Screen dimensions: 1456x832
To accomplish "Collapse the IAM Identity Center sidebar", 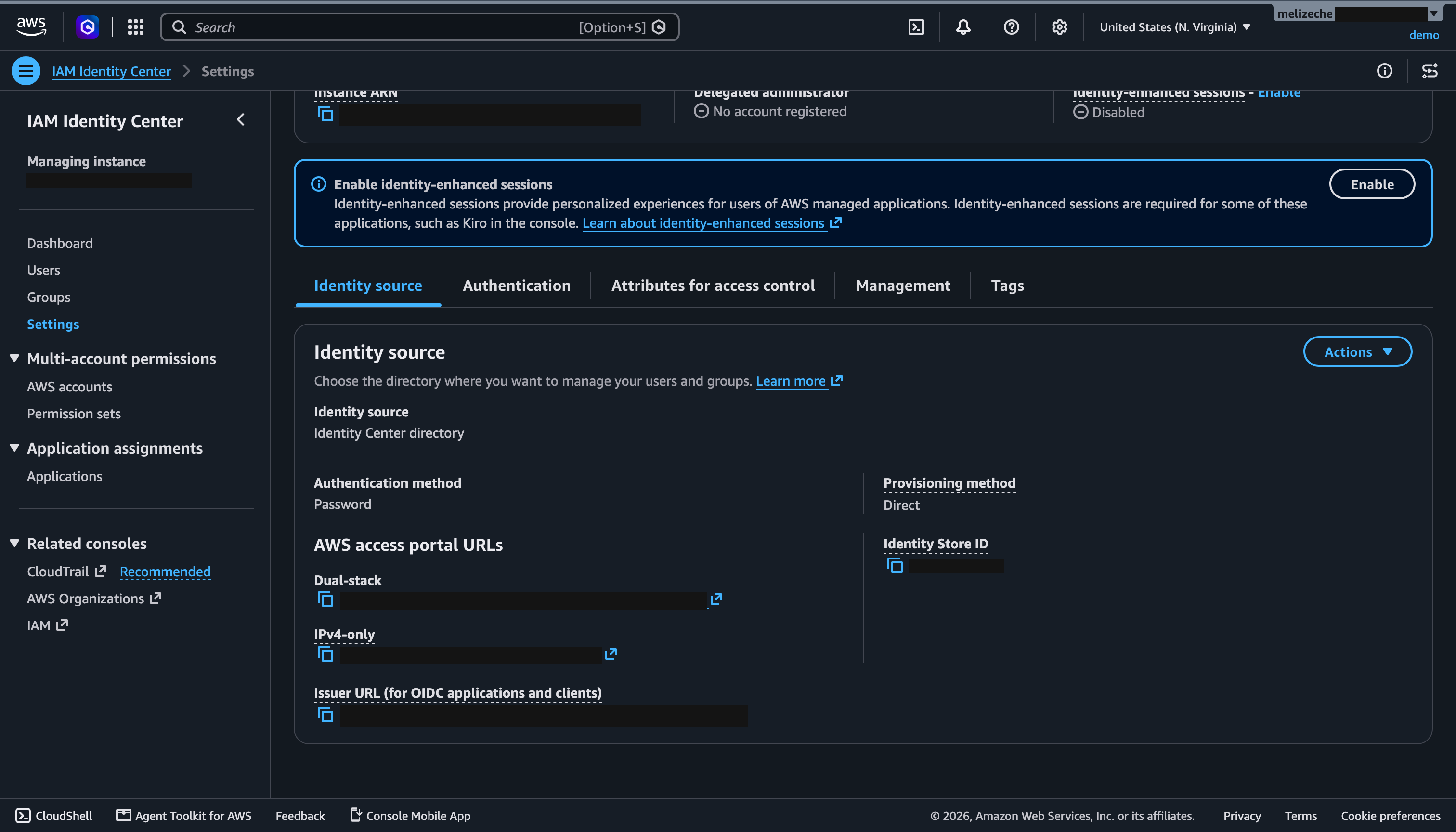I will [241, 120].
